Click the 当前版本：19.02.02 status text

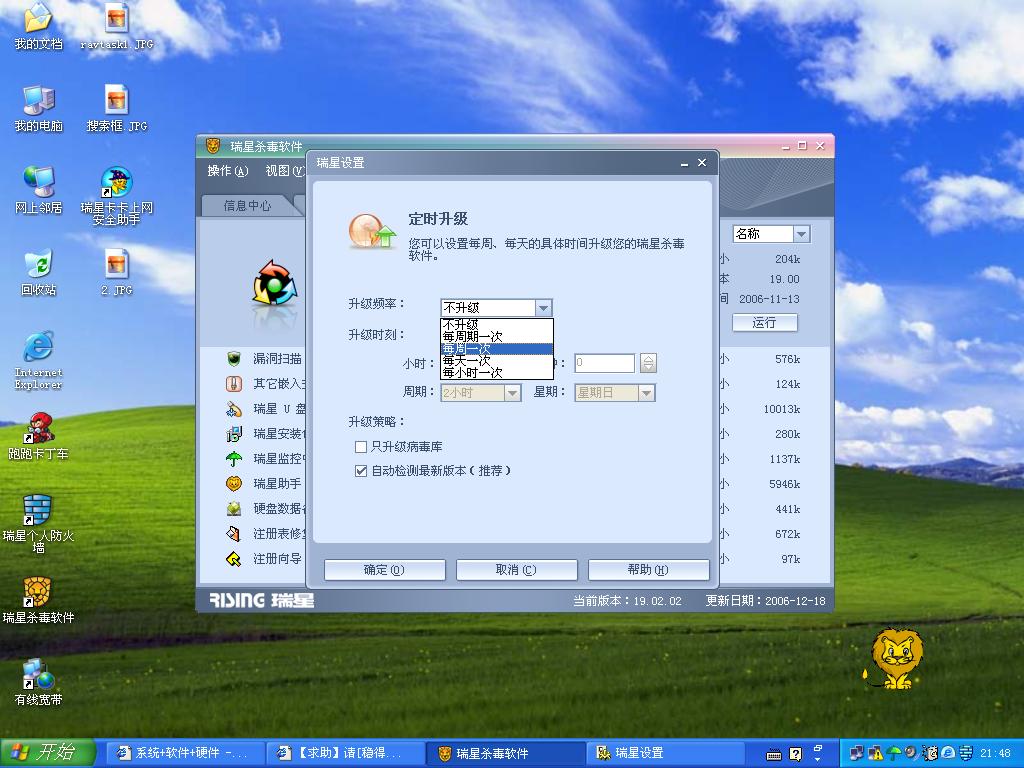coord(627,601)
